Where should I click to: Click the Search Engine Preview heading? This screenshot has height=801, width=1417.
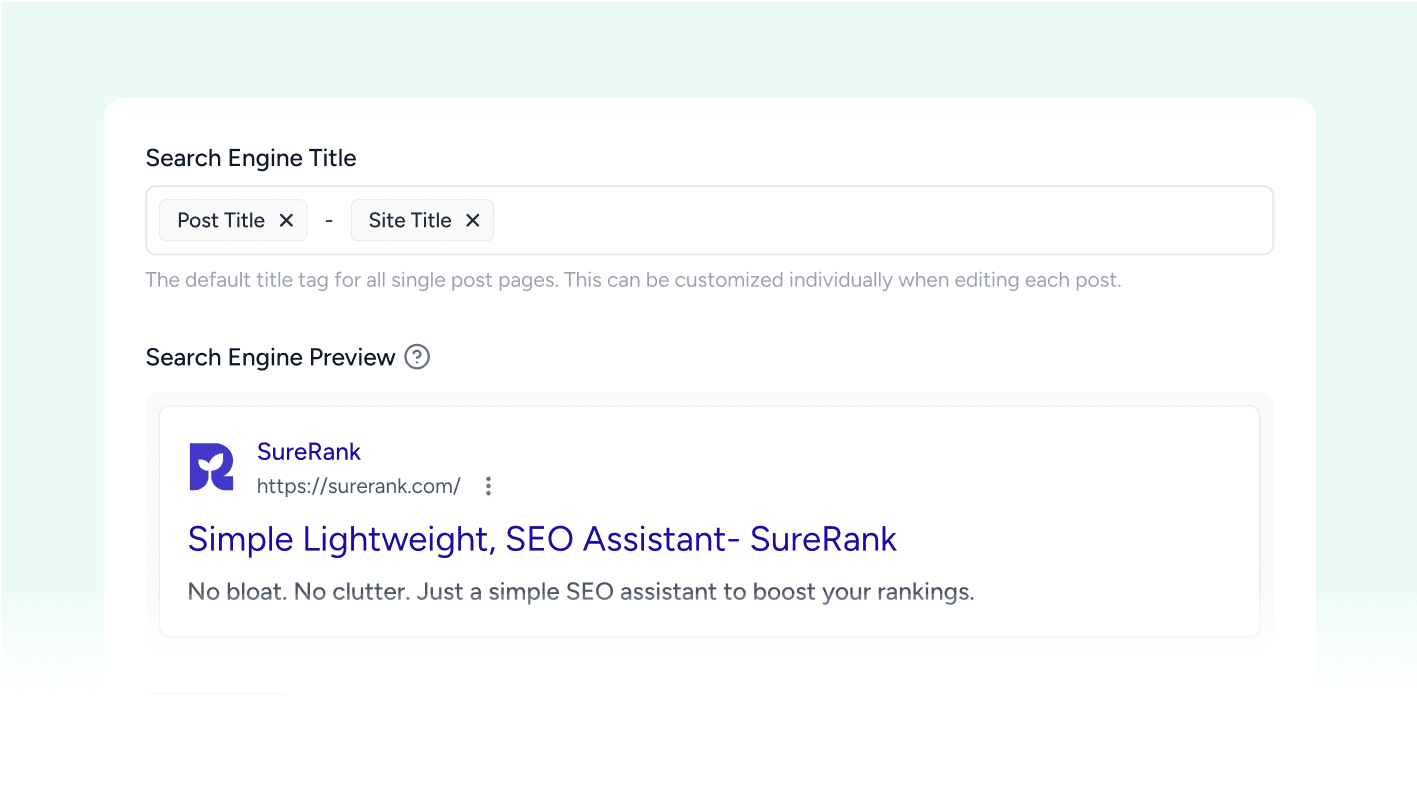coord(270,357)
